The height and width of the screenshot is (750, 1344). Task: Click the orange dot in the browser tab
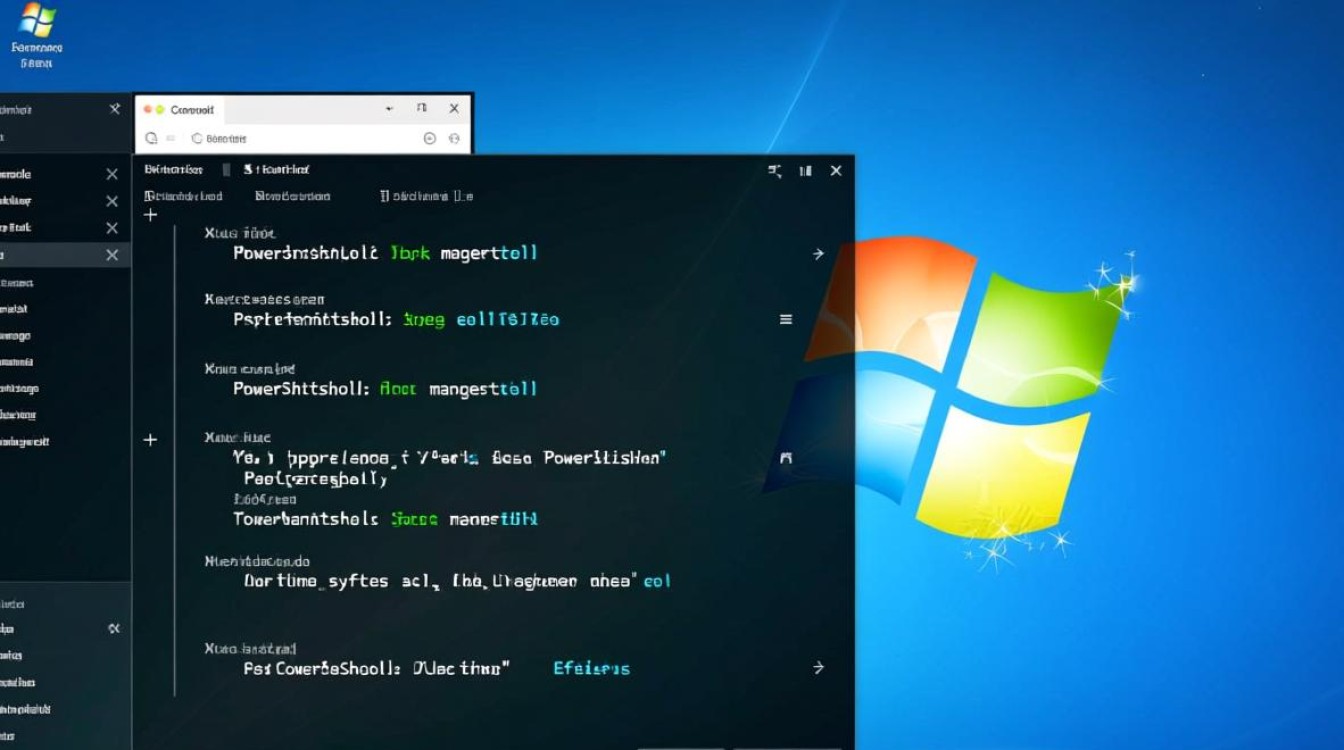tap(148, 107)
